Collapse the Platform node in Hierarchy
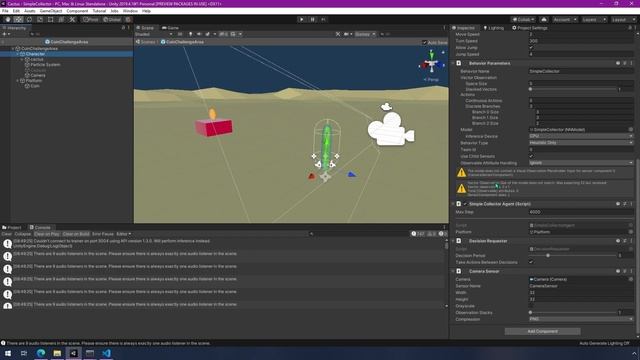 [18, 81]
